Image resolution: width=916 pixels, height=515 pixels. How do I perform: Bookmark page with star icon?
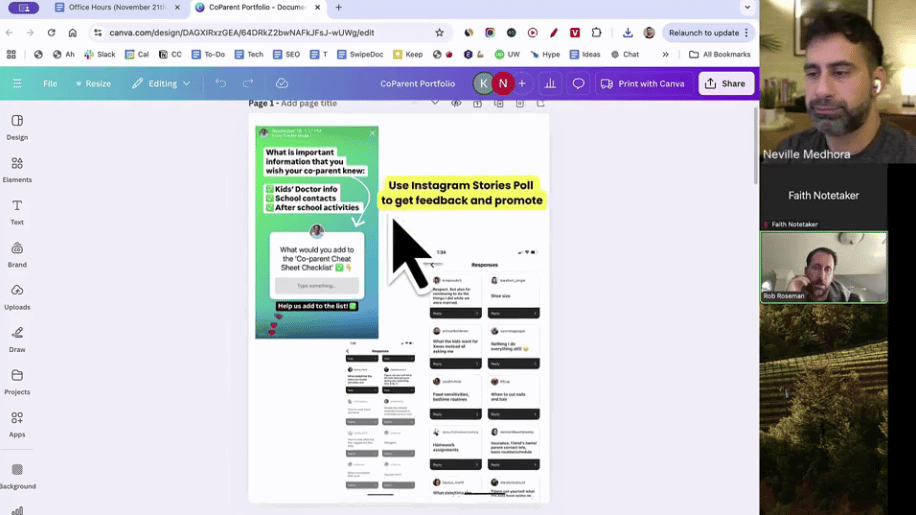click(x=439, y=33)
